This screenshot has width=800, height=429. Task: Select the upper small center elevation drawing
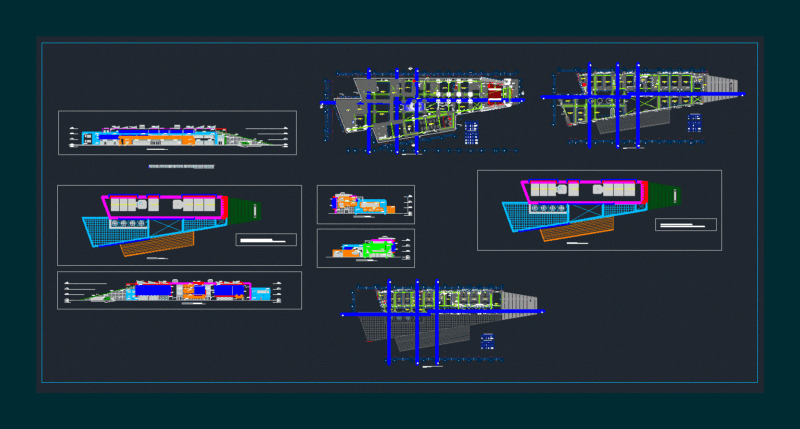coord(366,205)
